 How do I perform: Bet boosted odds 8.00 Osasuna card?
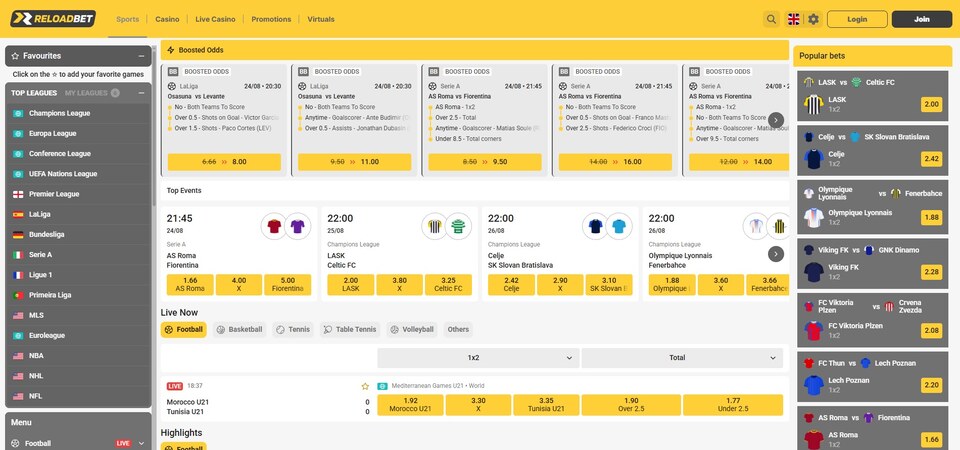click(224, 162)
